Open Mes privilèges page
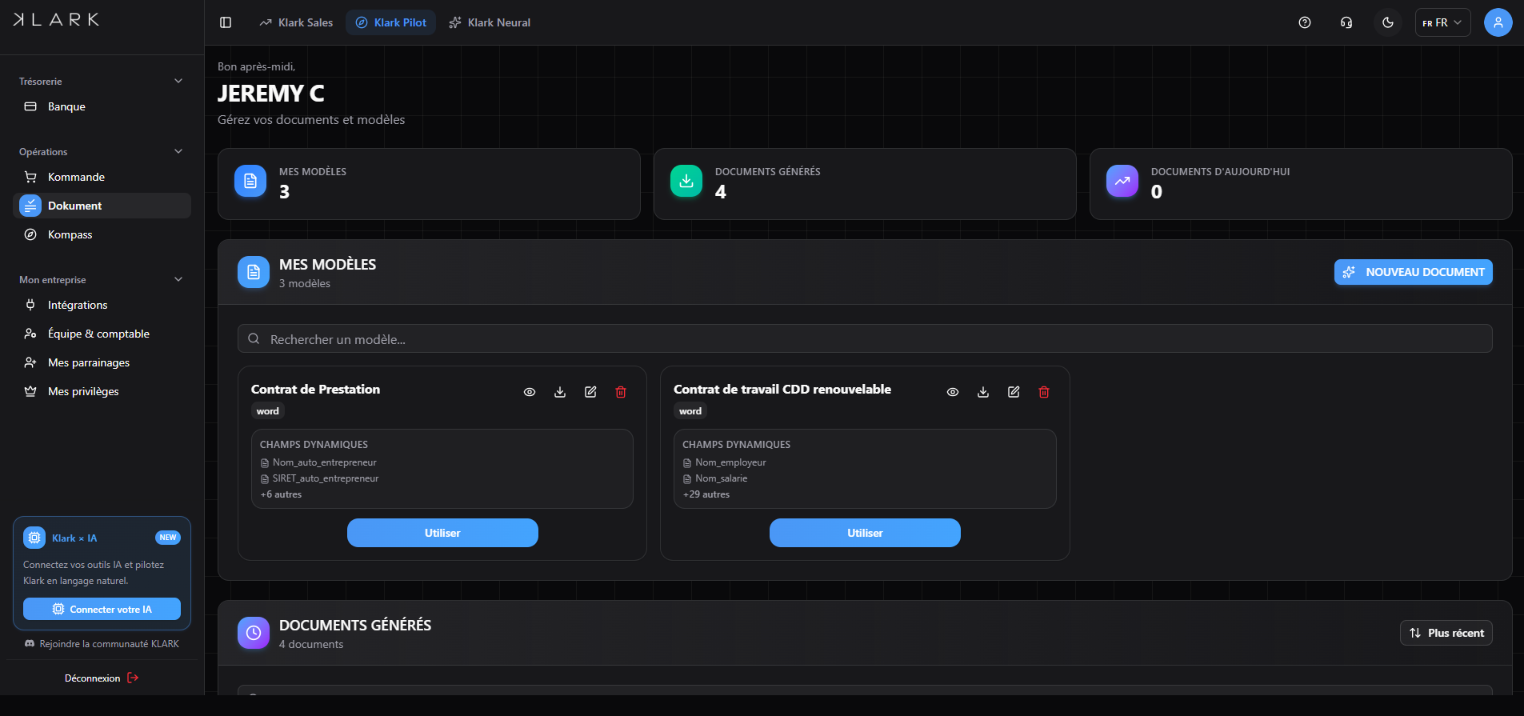 102,391
